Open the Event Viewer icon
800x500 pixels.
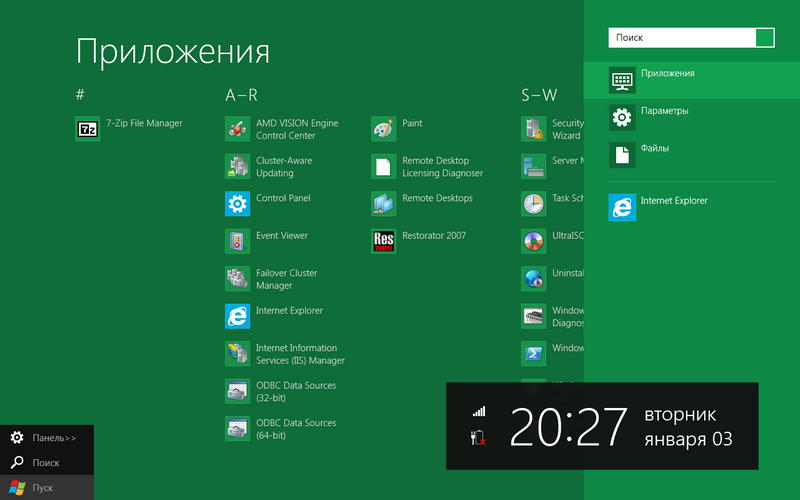click(237, 241)
